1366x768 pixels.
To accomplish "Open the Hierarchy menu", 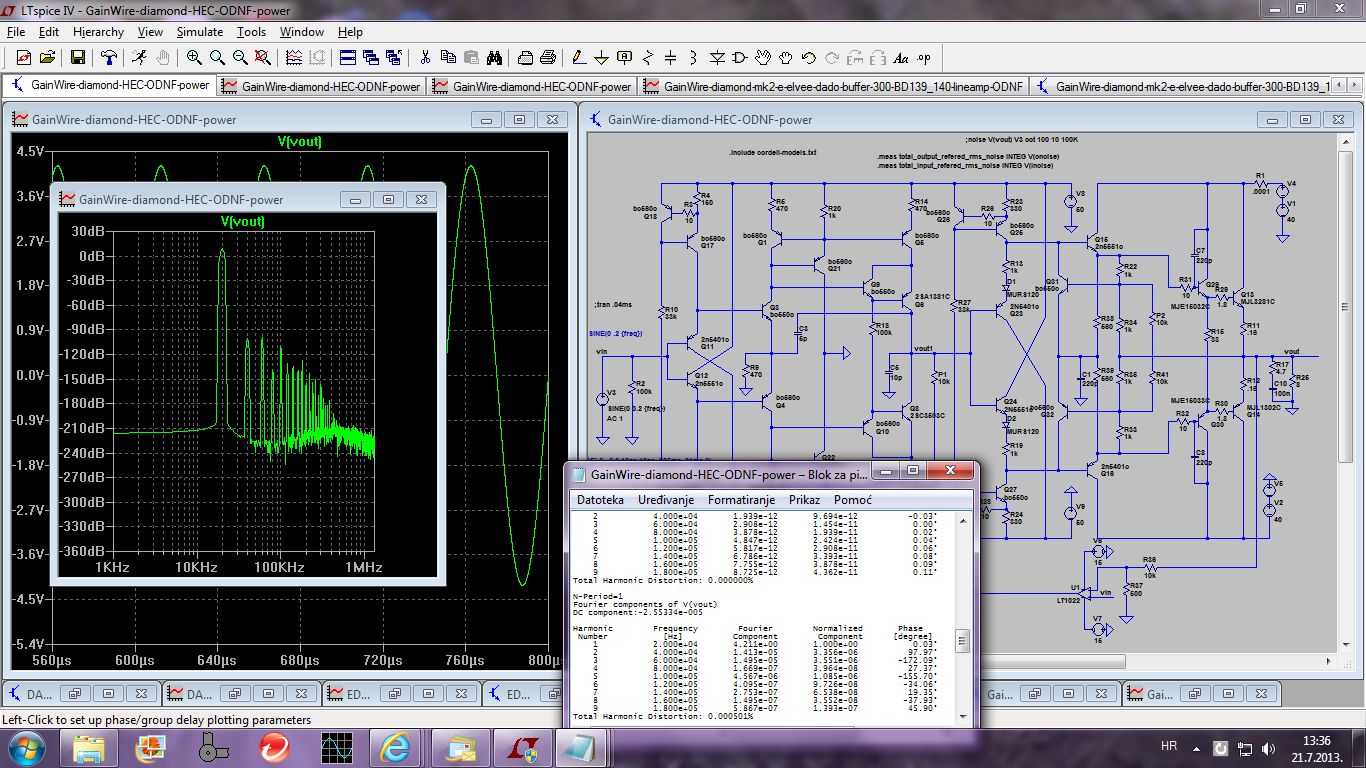I will (x=98, y=32).
